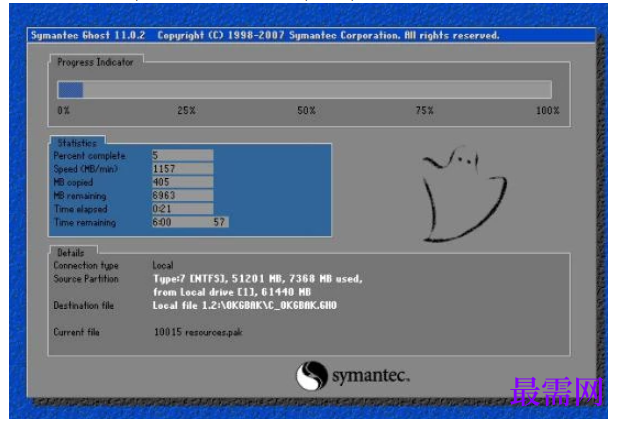Click the Percent complete label
This screenshot has height=423, width=622.
[x=89, y=156]
